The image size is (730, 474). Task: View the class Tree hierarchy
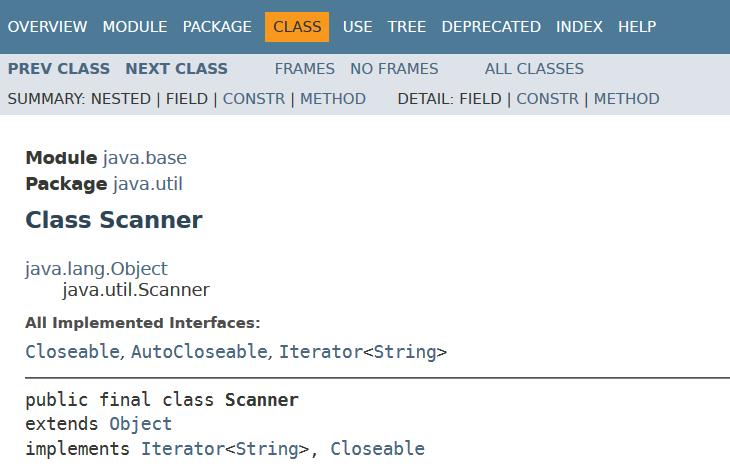[407, 27]
